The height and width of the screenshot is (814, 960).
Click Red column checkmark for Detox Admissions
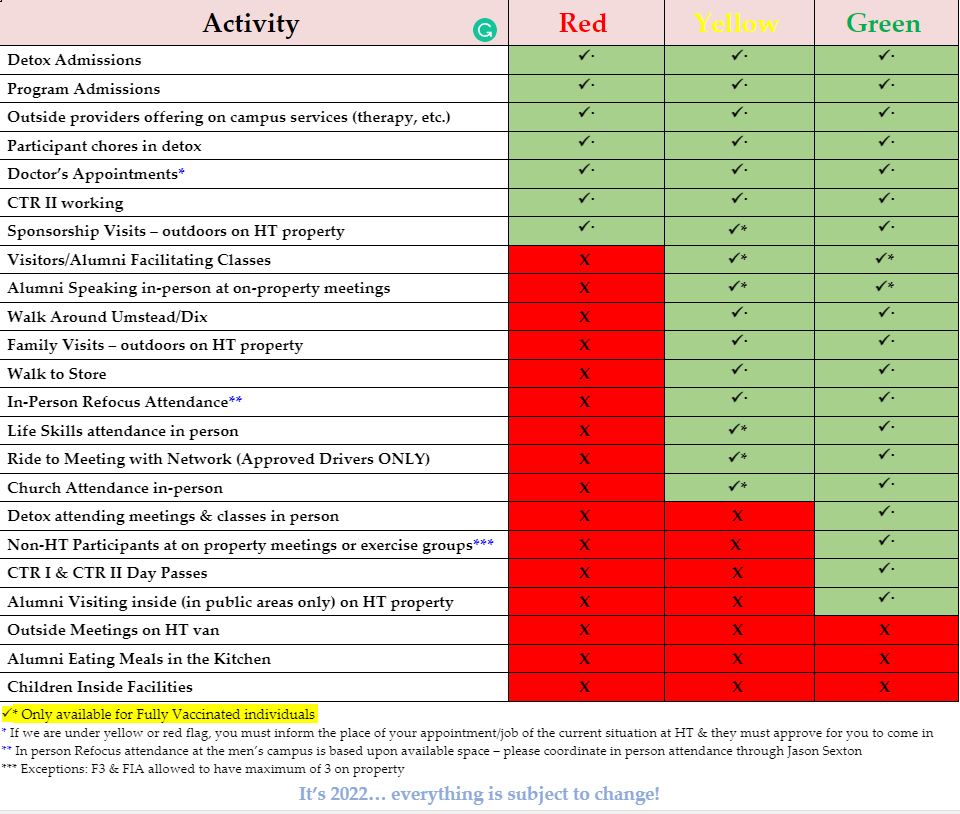[x=586, y=55]
